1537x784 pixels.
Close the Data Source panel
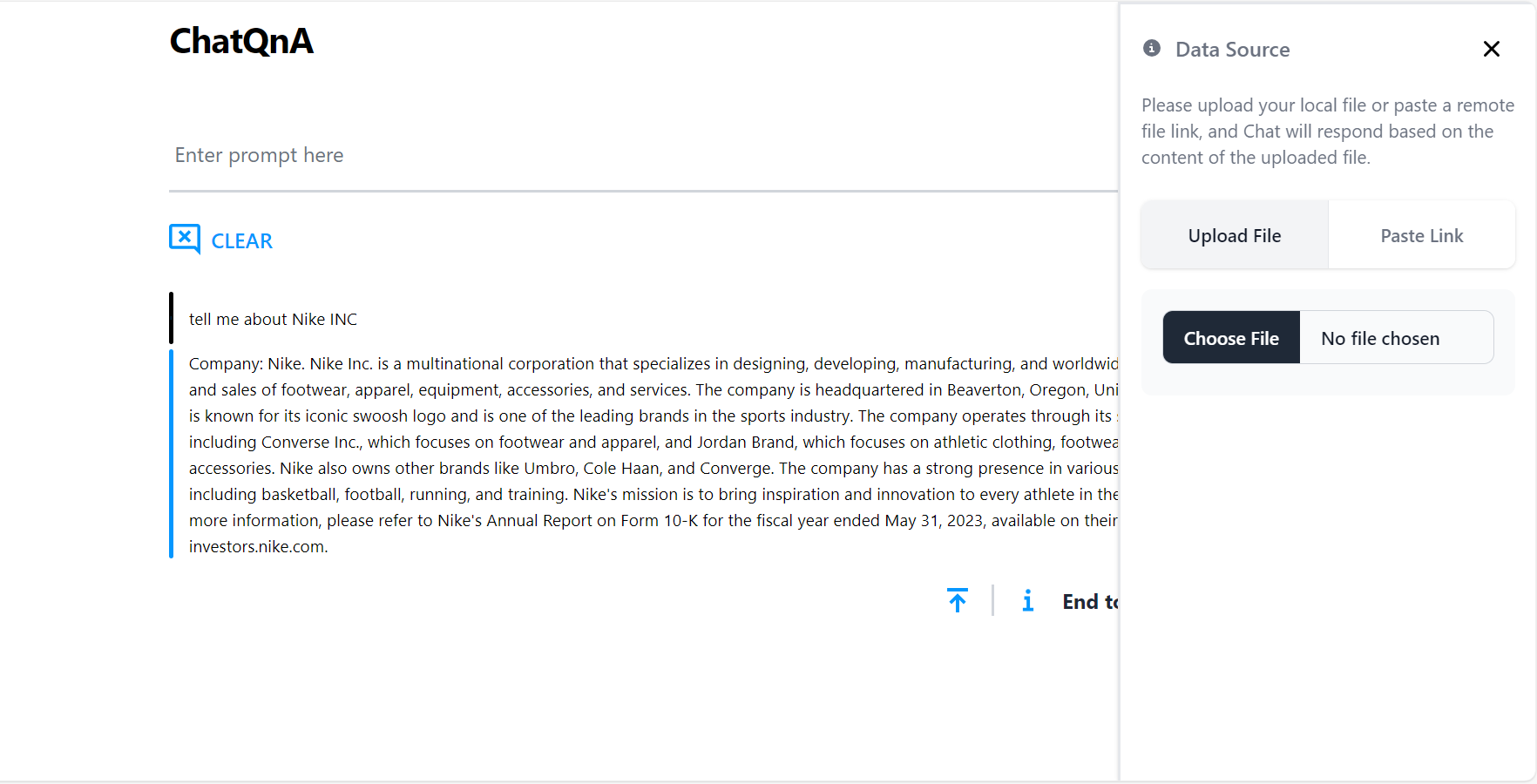1491,49
